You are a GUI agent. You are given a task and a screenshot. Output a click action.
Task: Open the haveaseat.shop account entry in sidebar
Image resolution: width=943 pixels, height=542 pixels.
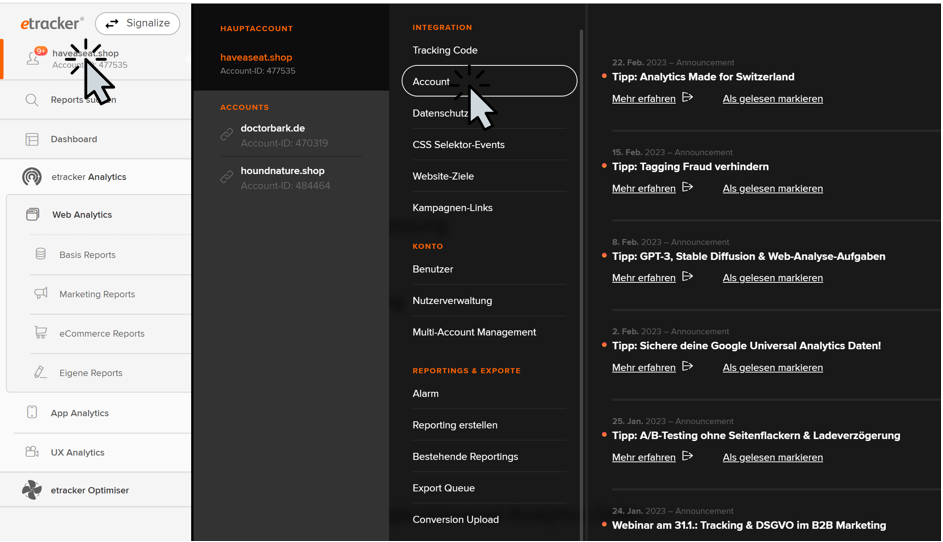(x=97, y=59)
